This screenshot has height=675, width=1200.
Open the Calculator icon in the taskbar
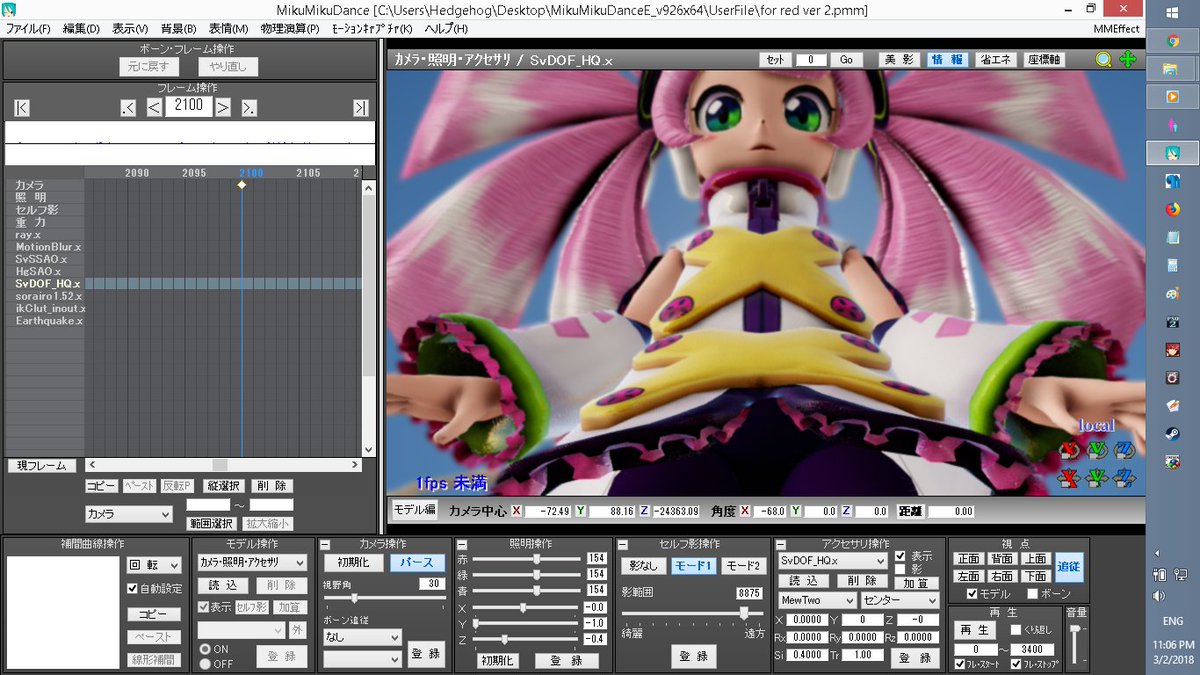[1172, 266]
